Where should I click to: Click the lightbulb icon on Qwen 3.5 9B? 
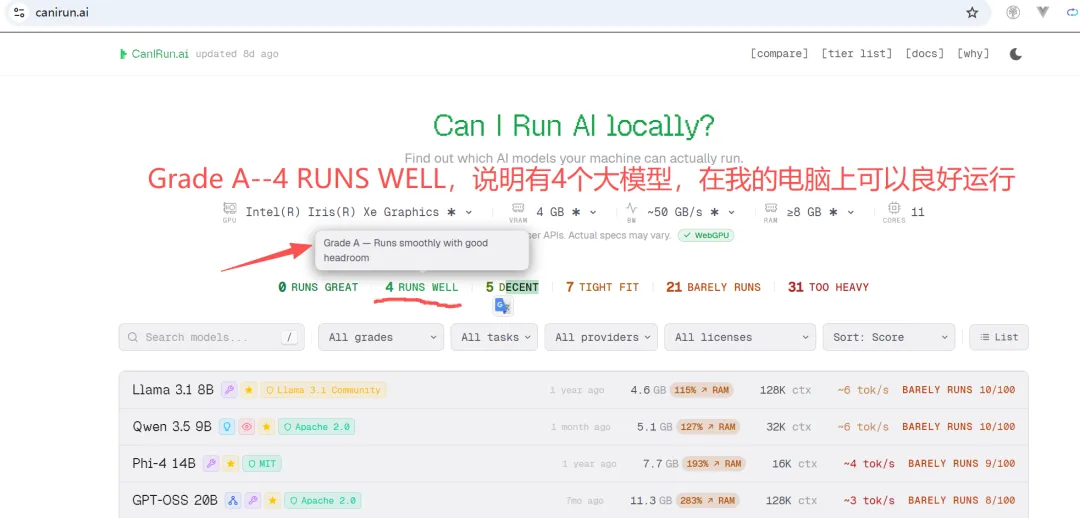[x=227, y=427]
